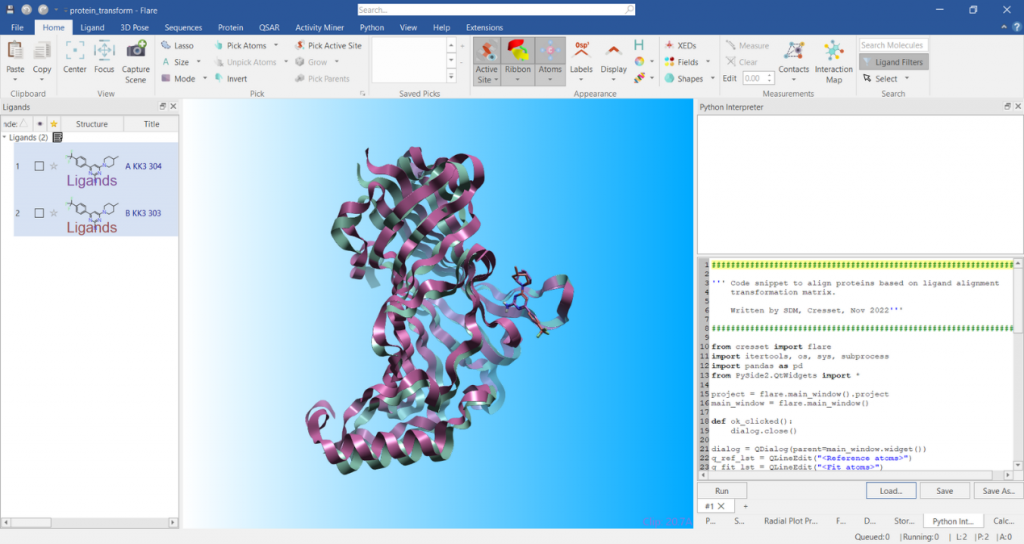Click the Contacts icon
The image size is (1024, 544).
pyautogui.click(x=793, y=51)
